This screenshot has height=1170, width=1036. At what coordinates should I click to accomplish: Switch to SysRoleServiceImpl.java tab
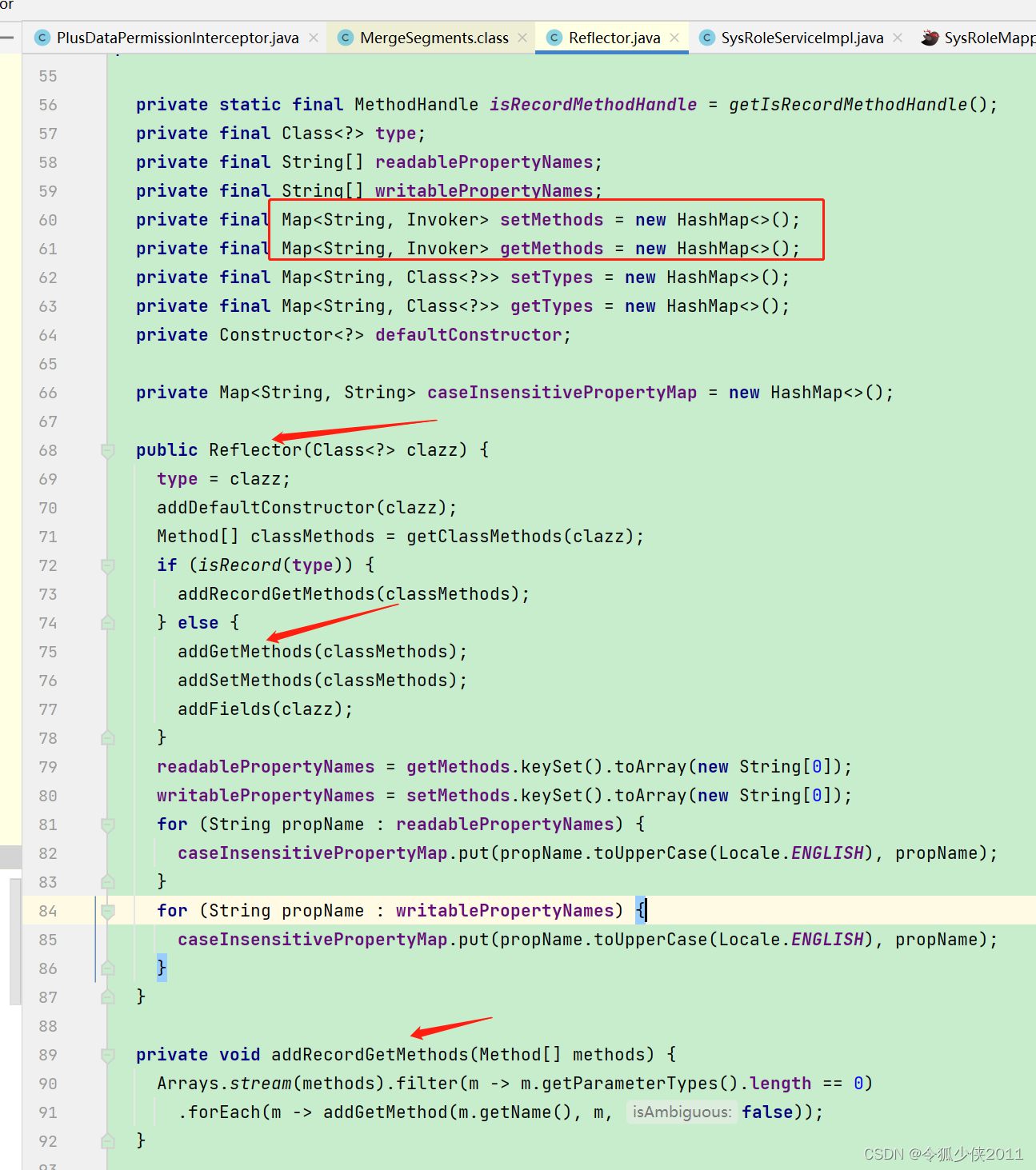coord(802,38)
